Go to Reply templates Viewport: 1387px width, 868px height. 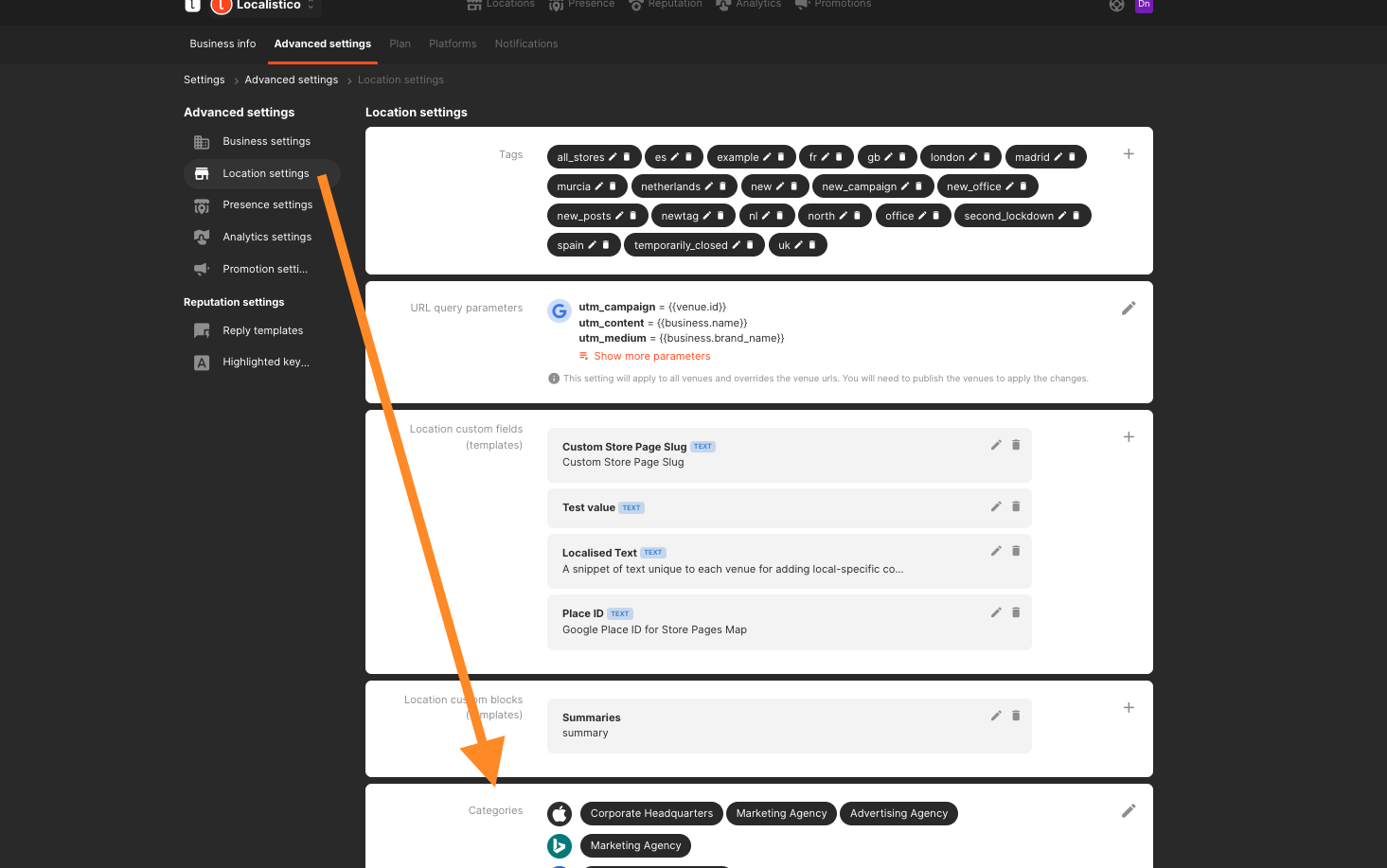coord(262,331)
